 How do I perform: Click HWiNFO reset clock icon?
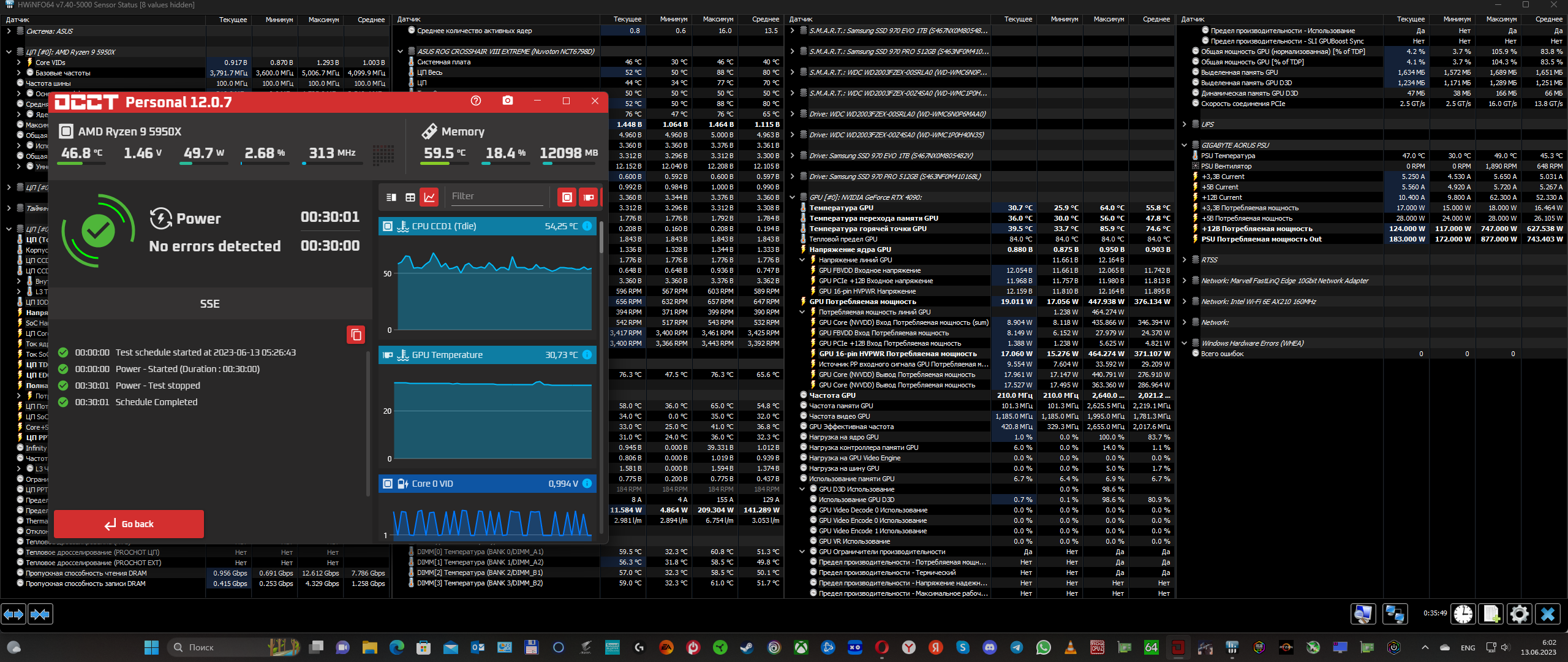(1463, 614)
